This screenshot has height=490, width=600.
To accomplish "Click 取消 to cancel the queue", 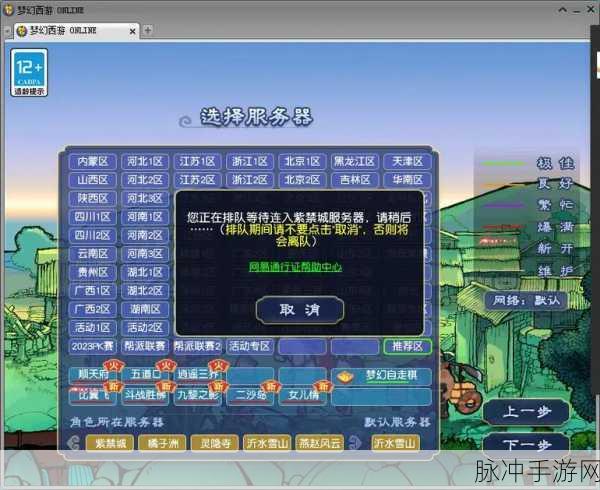I will pos(300,310).
